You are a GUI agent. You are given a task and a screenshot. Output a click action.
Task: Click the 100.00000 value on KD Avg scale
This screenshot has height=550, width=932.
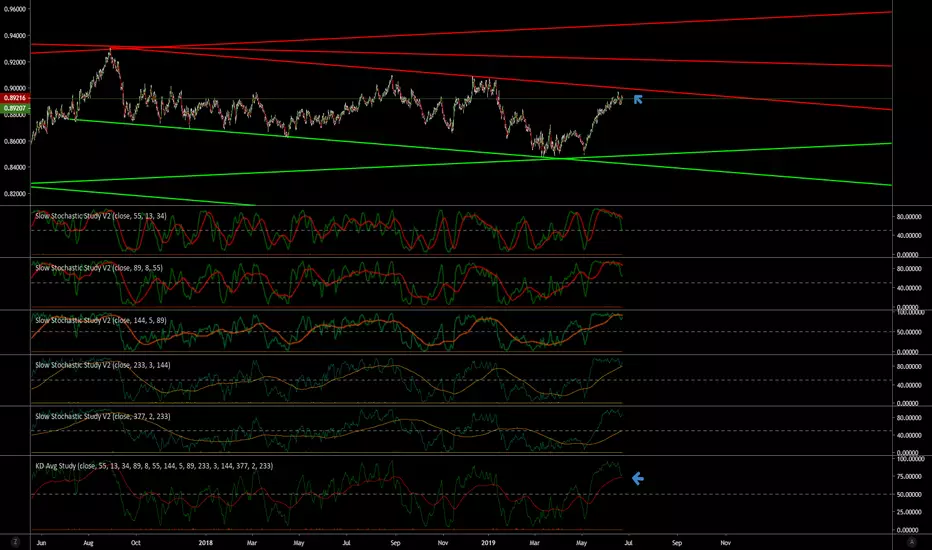coord(909,459)
